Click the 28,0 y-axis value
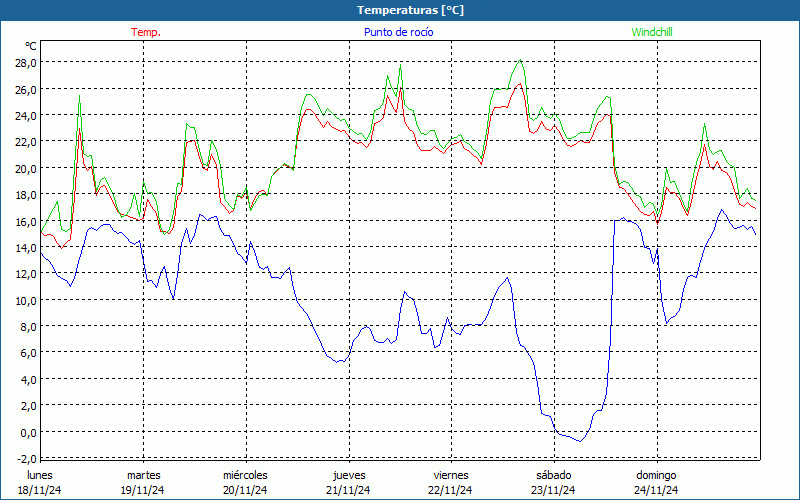 pos(27,63)
